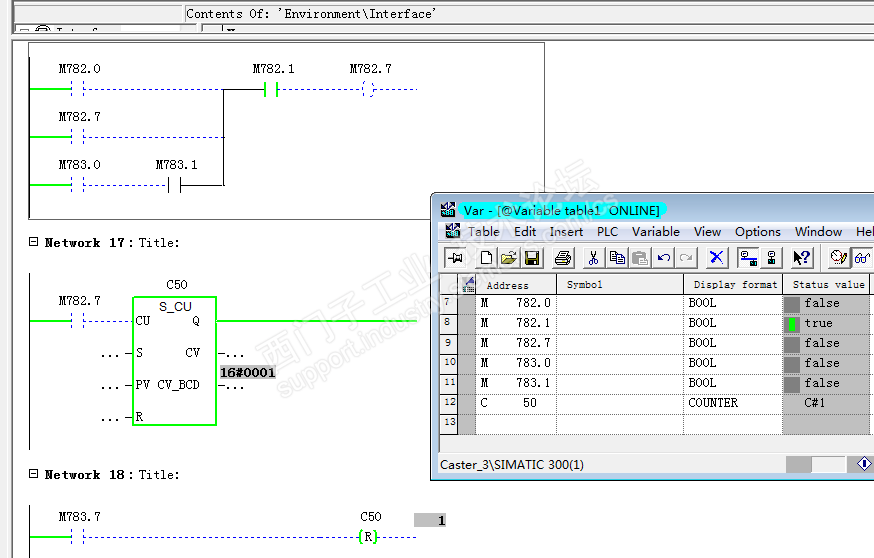Screen dimensions: 874x558
Task: Click the blue diamond status bar icon
Action: click(863, 464)
